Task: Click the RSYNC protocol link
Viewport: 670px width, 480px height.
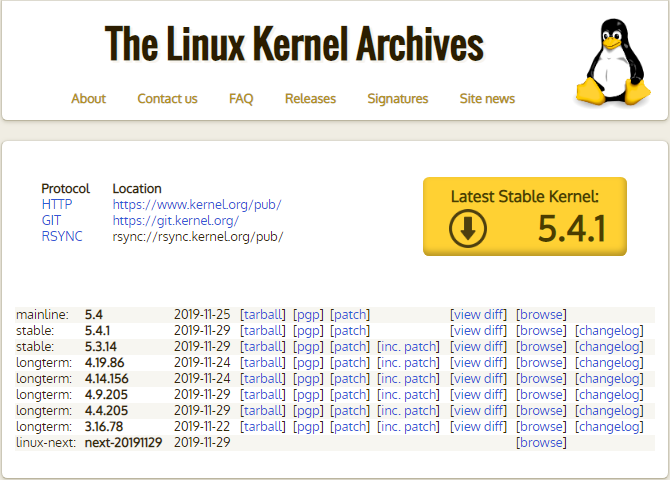Action: [62, 236]
